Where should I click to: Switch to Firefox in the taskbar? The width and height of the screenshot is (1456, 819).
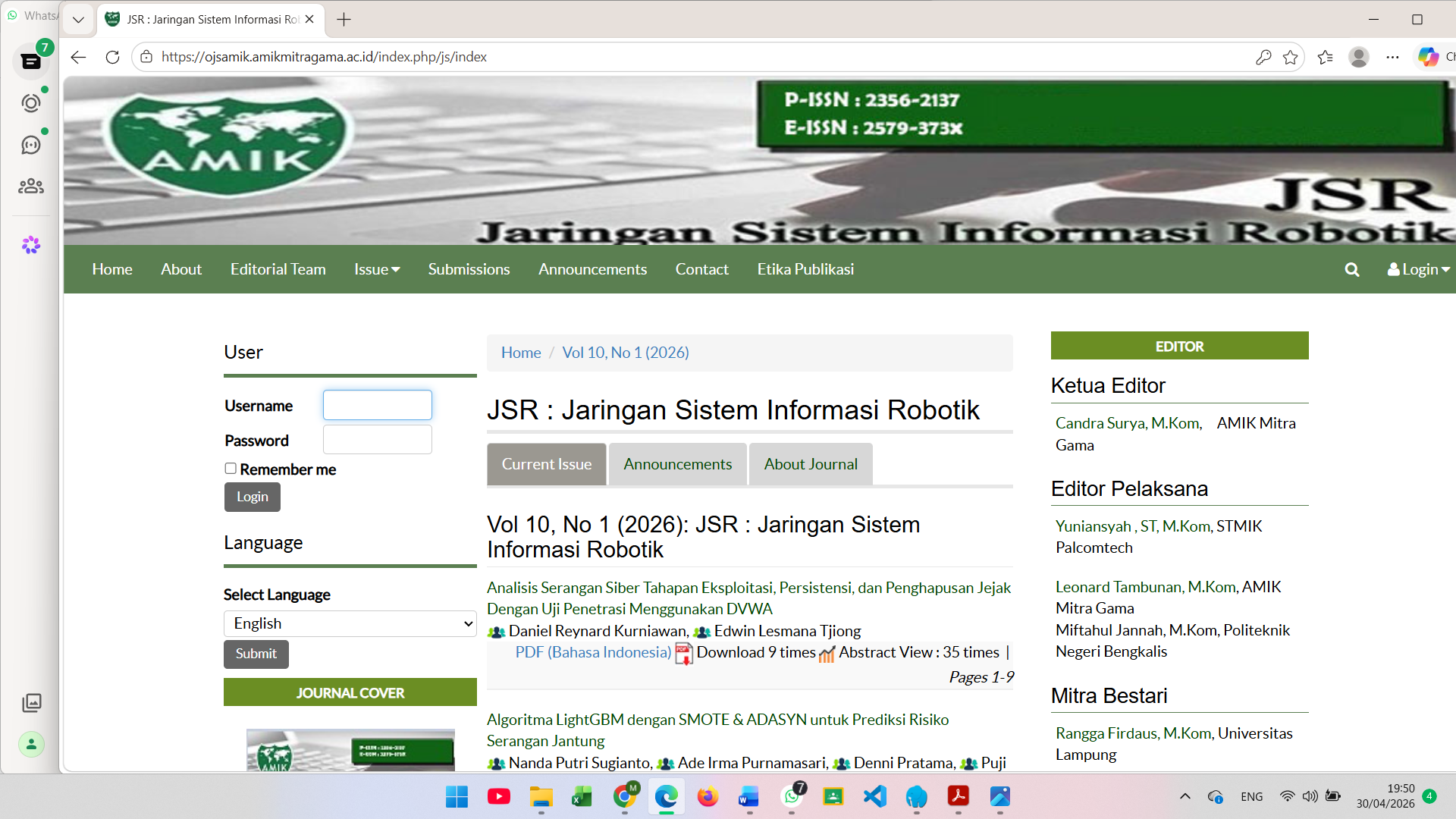coord(708,796)
